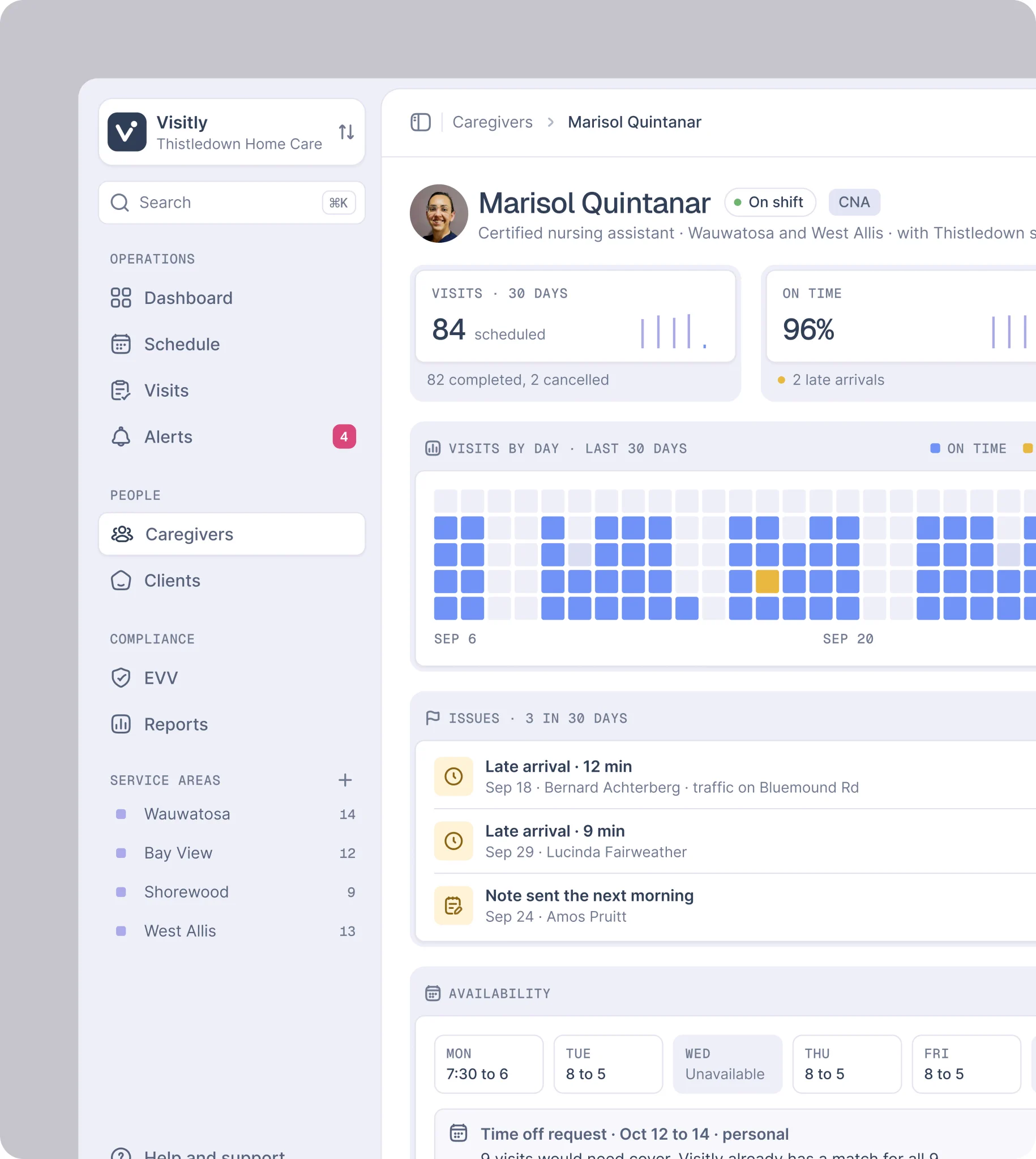Open the Late arrival 12 min issue
Viewport: 1036px width, 1159px height.
[734, 776]
